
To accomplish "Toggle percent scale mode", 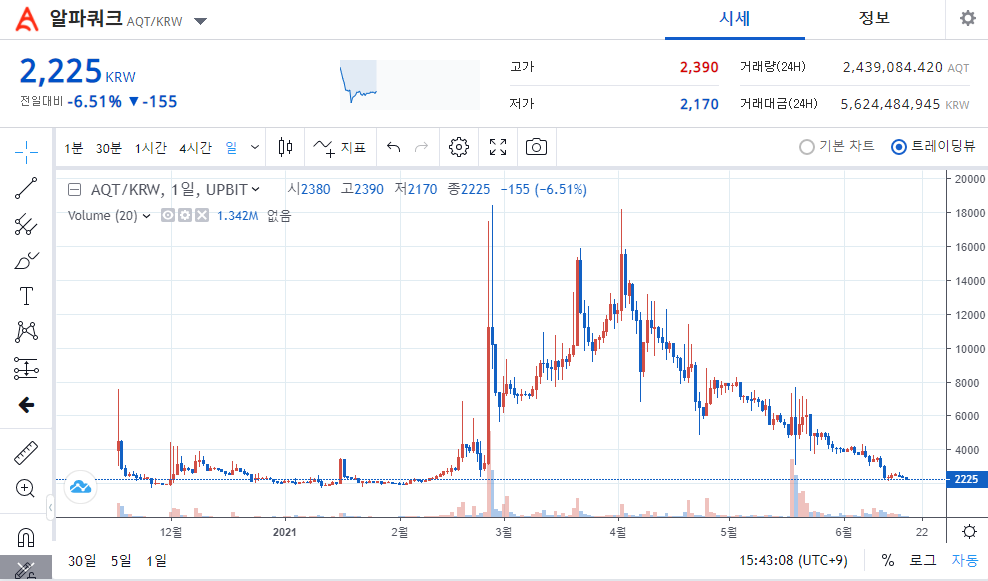I will coord(888,560).
